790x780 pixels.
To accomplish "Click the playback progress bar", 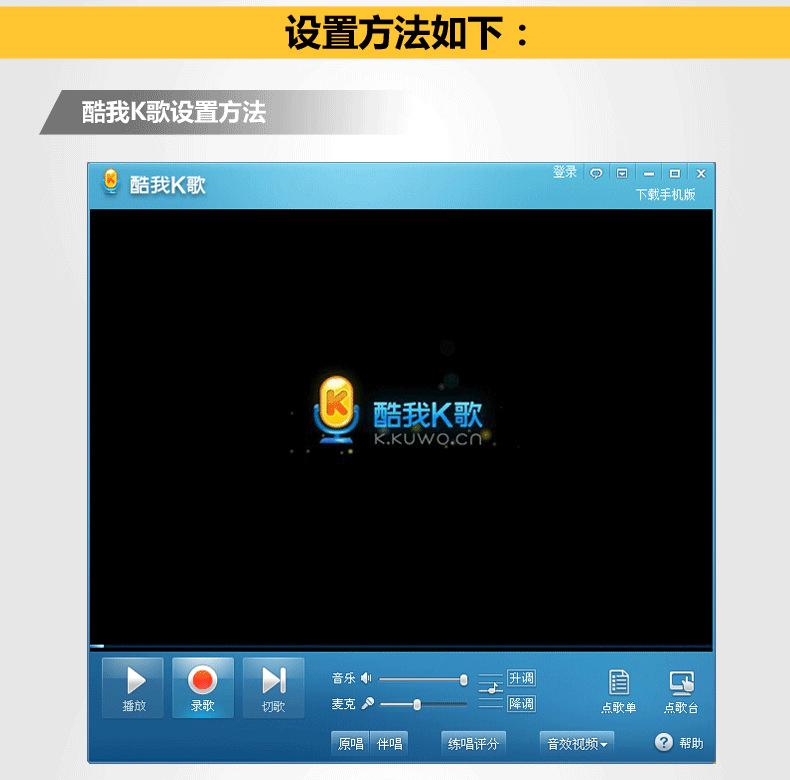I will [x=401, y=646].
